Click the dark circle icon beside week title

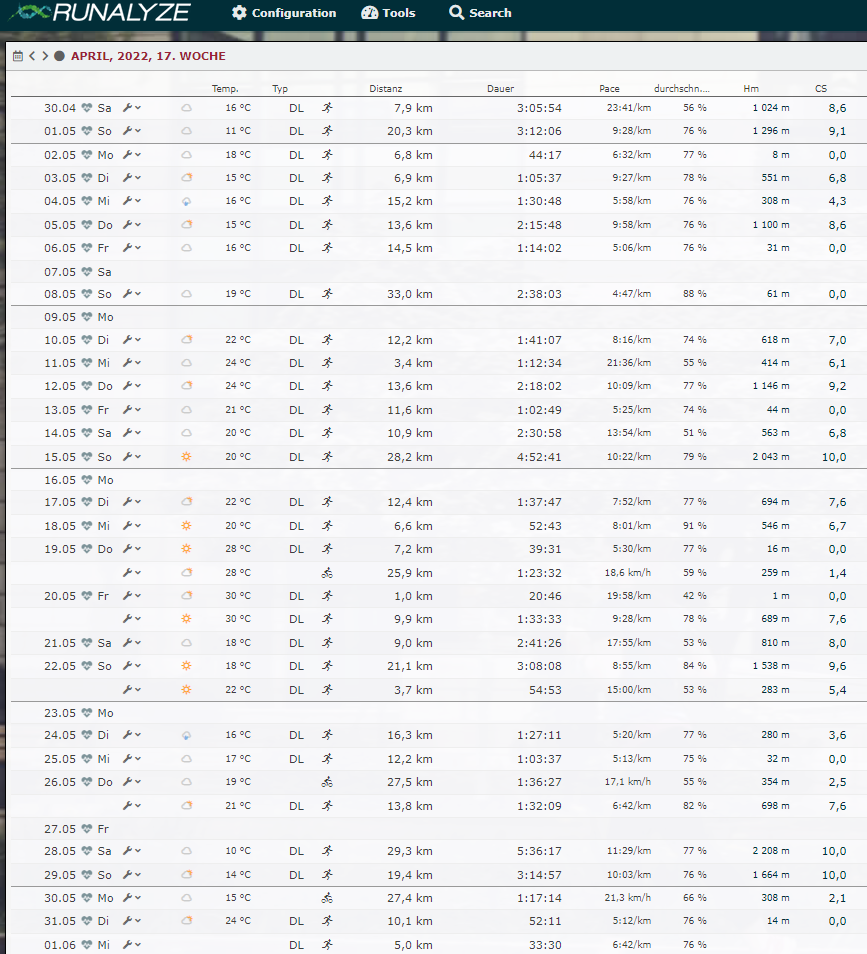click(60, 56)
